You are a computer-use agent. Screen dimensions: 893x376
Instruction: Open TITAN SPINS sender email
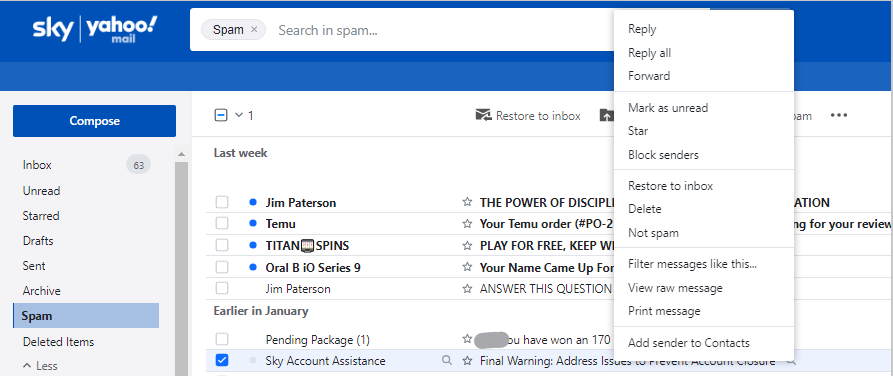click(x=308, y=246)
